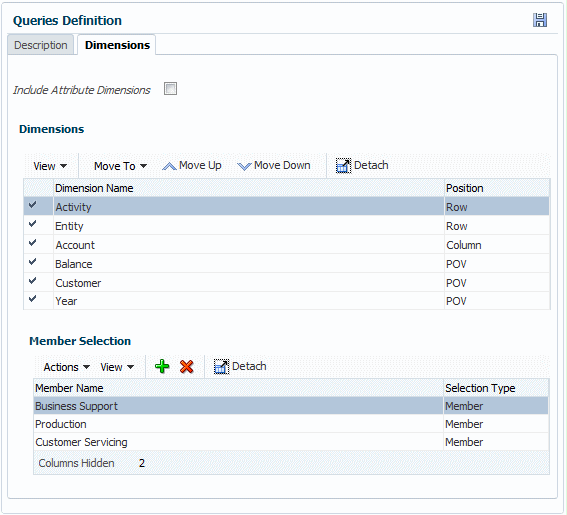Toggle the checkmark for Activity dimension

click(33, 205)
